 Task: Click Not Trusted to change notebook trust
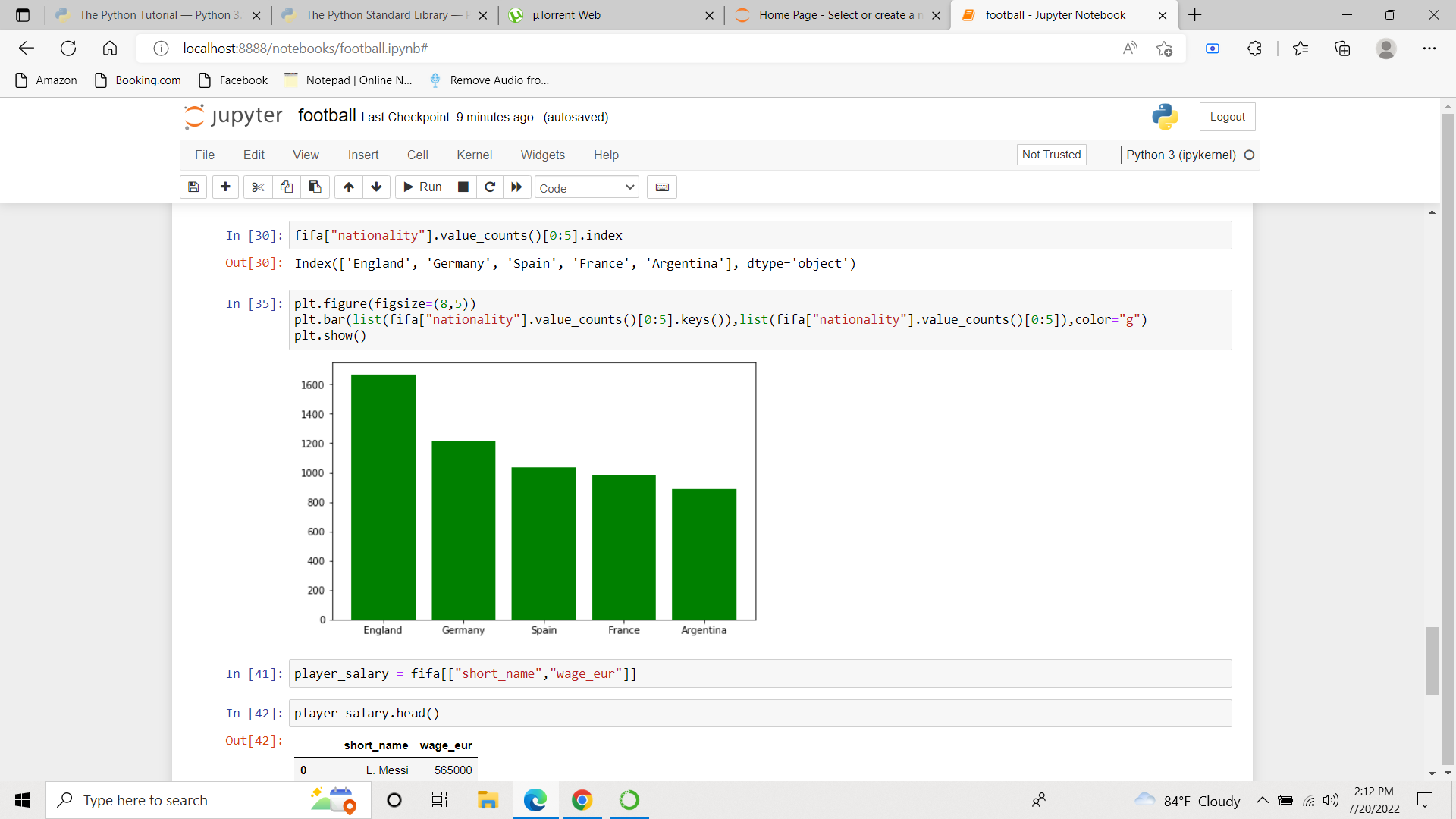pyautogui.click(x=1051, y=155)
